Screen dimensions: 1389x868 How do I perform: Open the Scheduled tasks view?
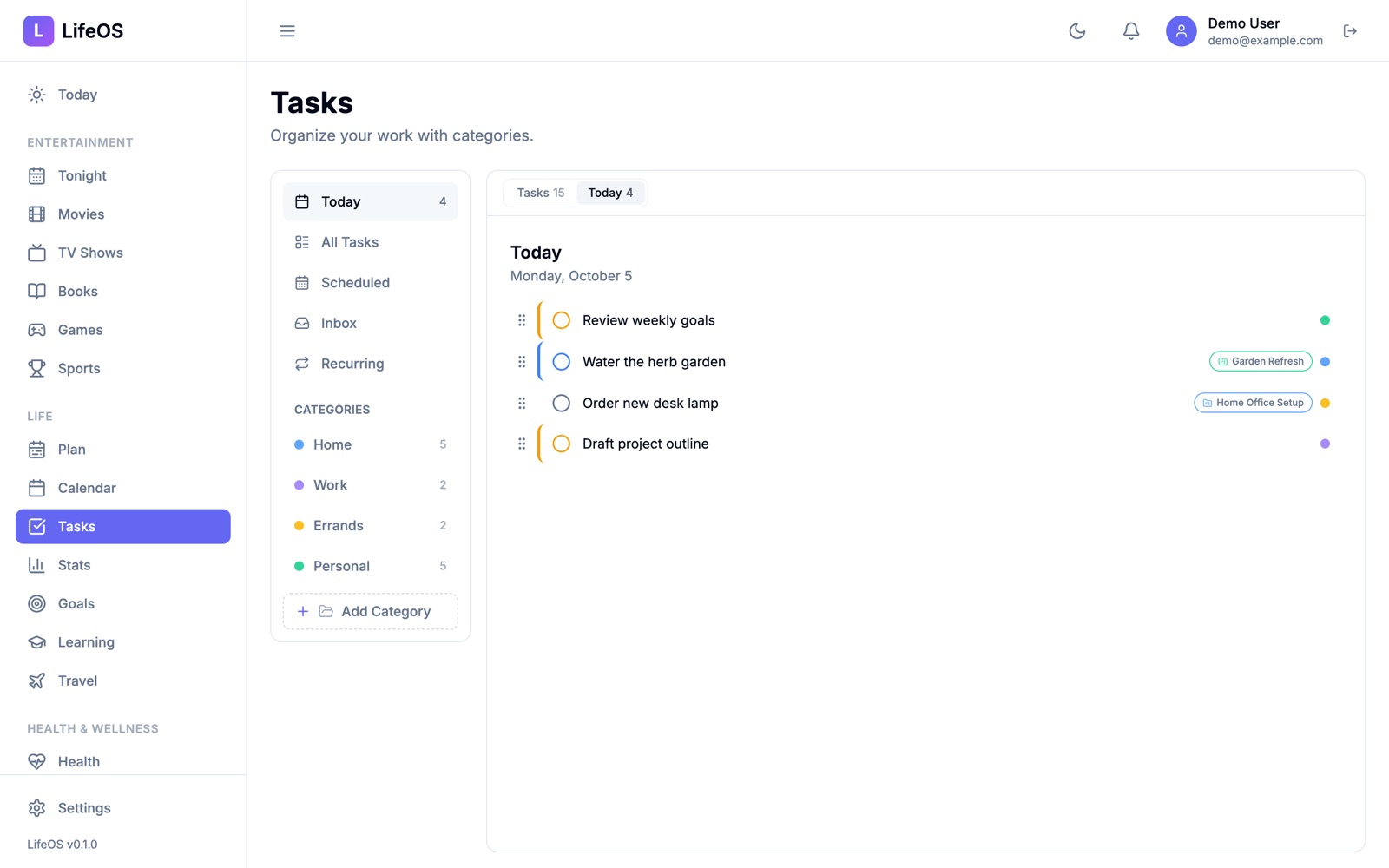point(371,283)
